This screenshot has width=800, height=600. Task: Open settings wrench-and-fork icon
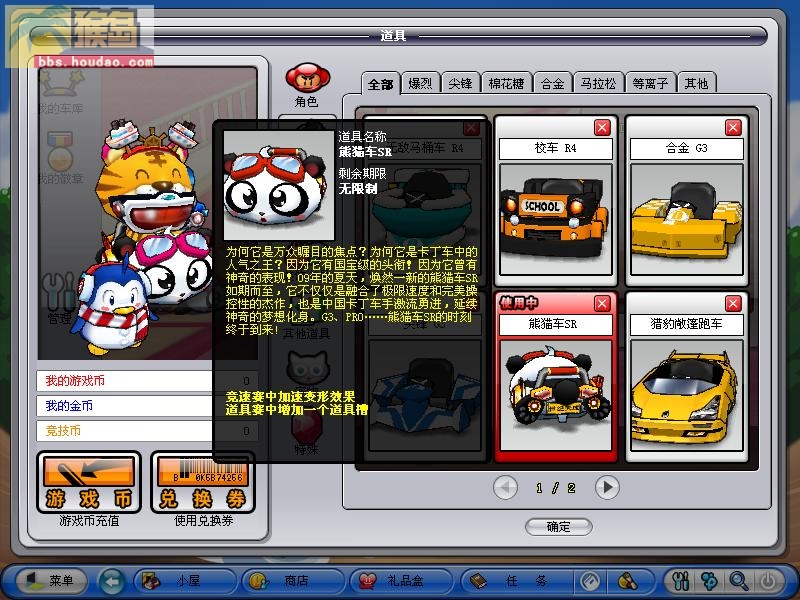(x=681, y=581)
